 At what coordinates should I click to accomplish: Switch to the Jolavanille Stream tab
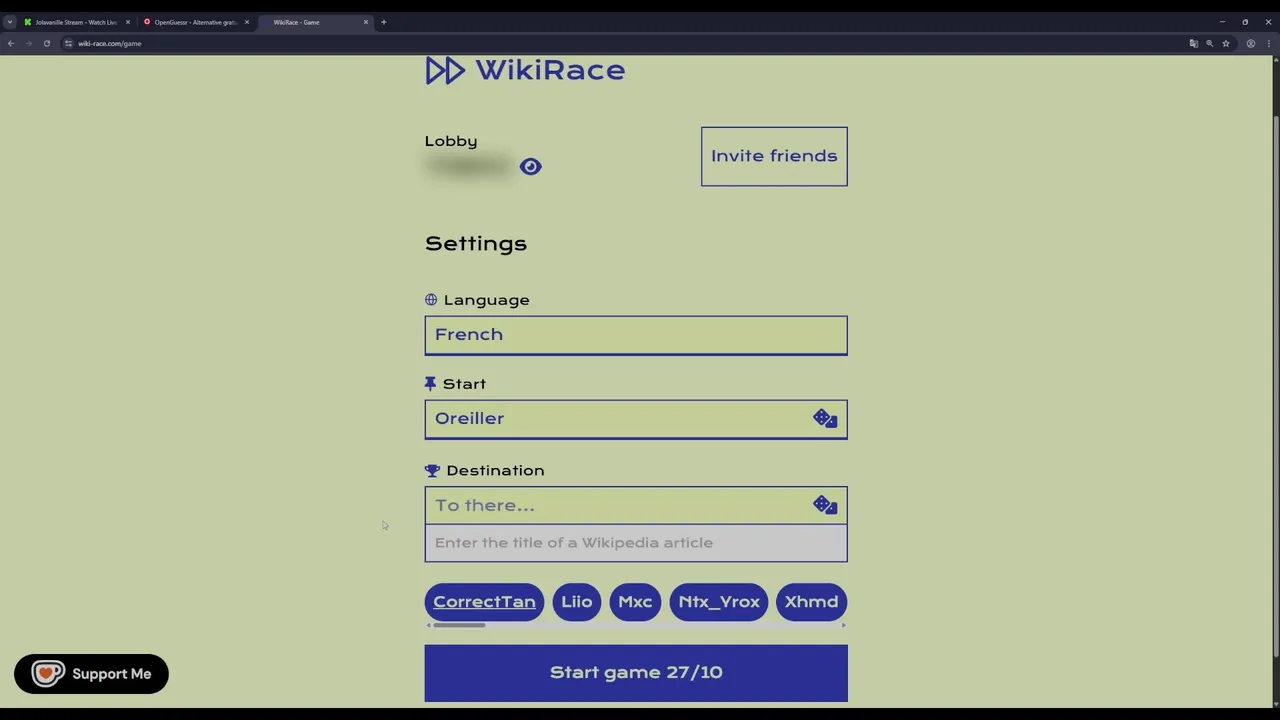coord(75,22)
